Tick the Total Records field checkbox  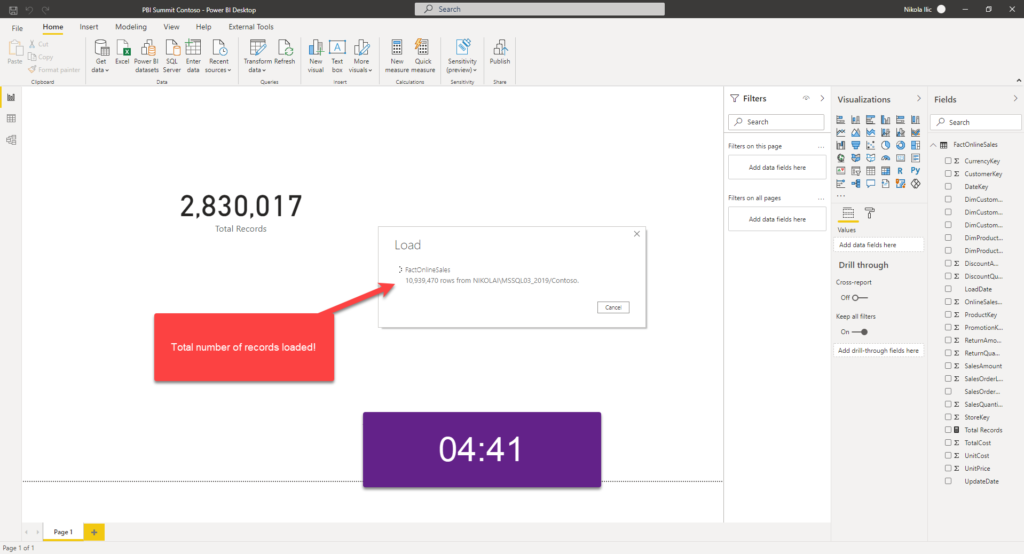(948, 430)
